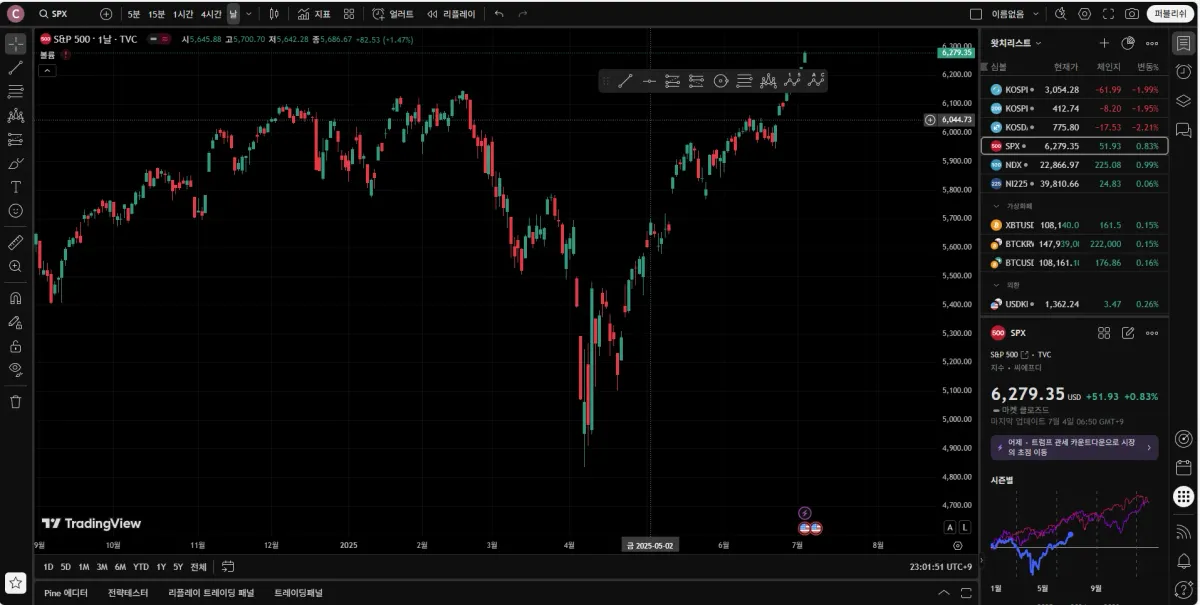Screen dimensions: 1200x605
Task: Open the Fibonacci tools group
Action: click(x=15, y=92)
